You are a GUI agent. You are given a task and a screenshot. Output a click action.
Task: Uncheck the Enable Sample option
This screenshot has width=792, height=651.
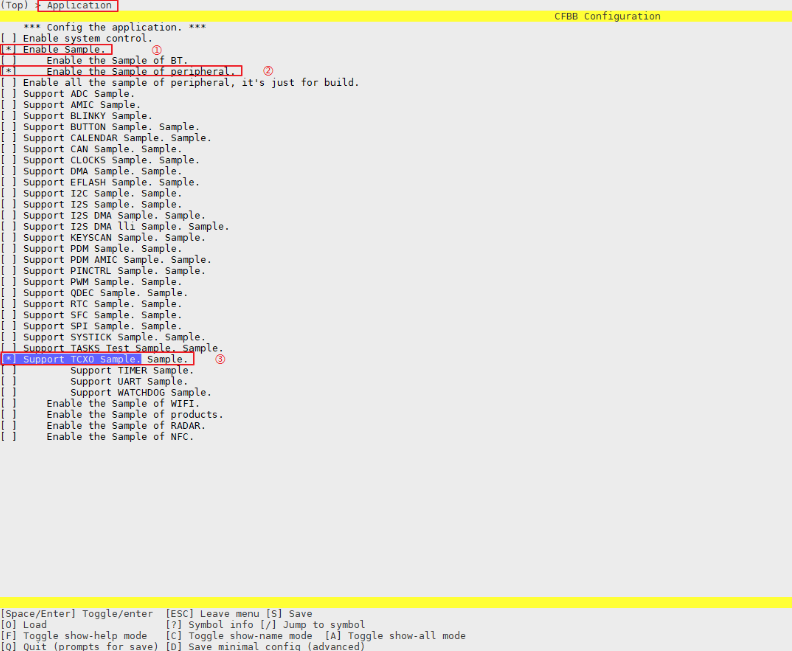pyautogui.click(x=9, y=49)
